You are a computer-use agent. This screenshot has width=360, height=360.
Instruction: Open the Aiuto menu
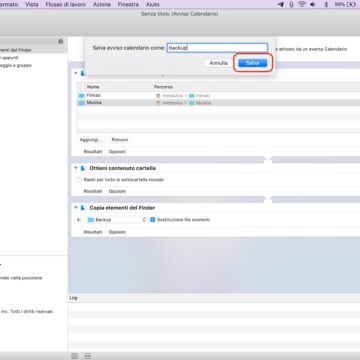(x=153, y=4)
